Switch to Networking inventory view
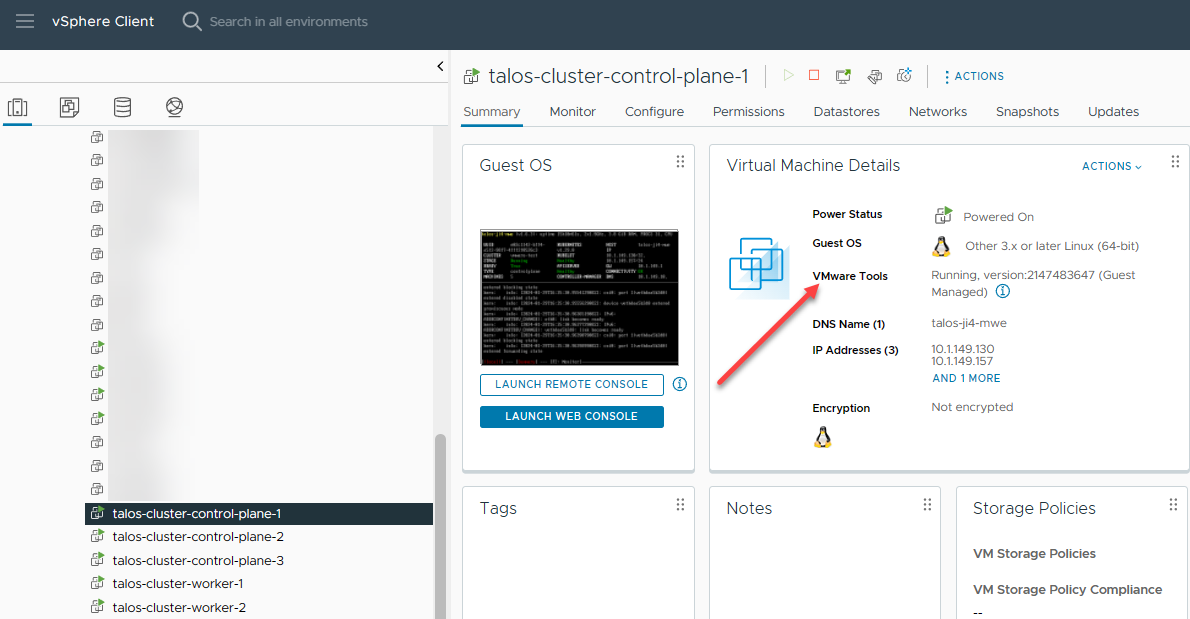 174,108
